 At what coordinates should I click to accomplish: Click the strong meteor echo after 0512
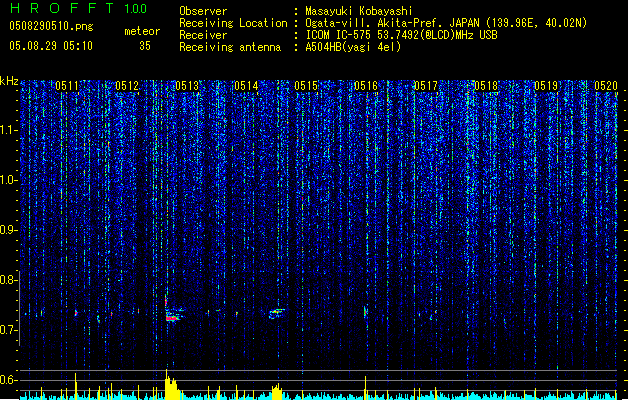click(x=174, y=315)
